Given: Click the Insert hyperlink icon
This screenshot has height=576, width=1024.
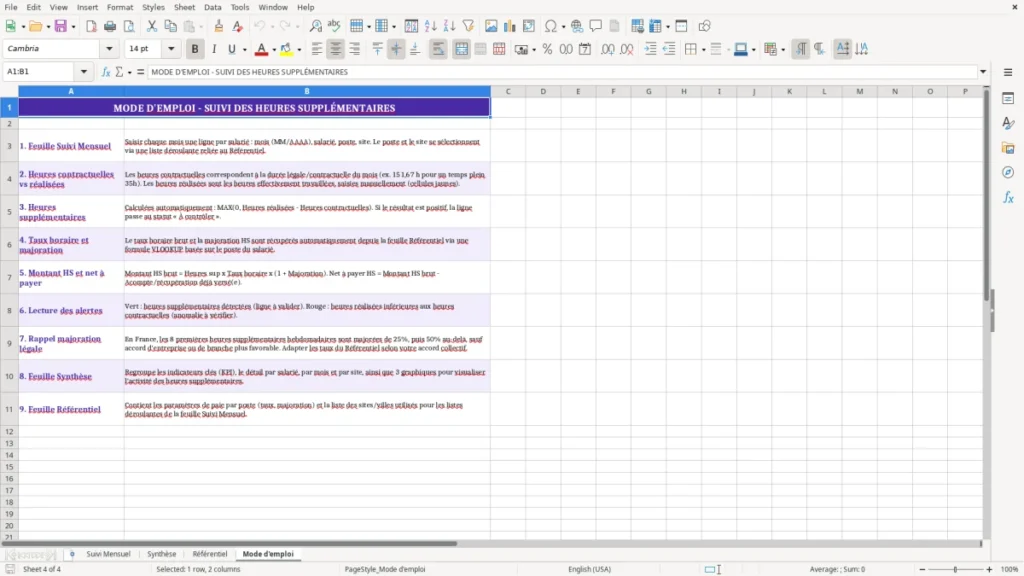Looking at the screenshot, I should click(x=577, y=26).
